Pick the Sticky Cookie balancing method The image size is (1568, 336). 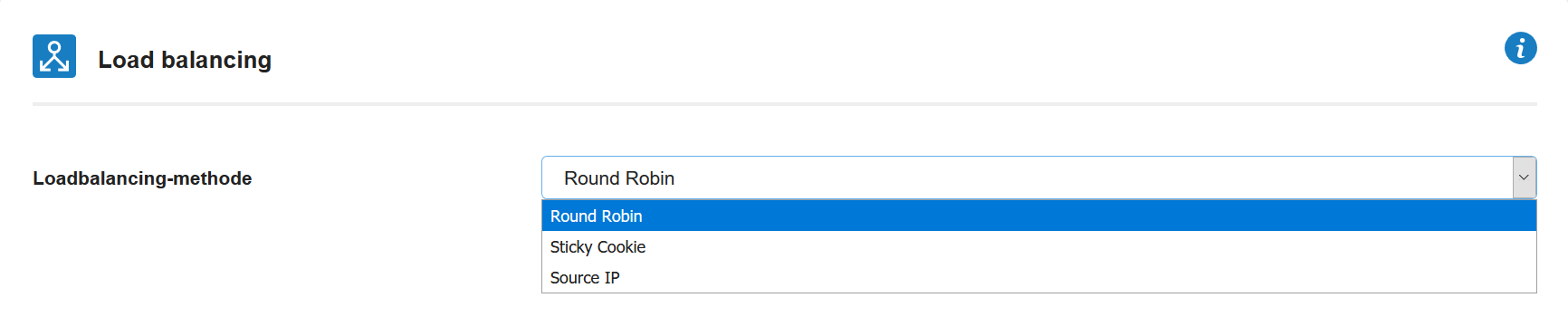coord(1038,247)
